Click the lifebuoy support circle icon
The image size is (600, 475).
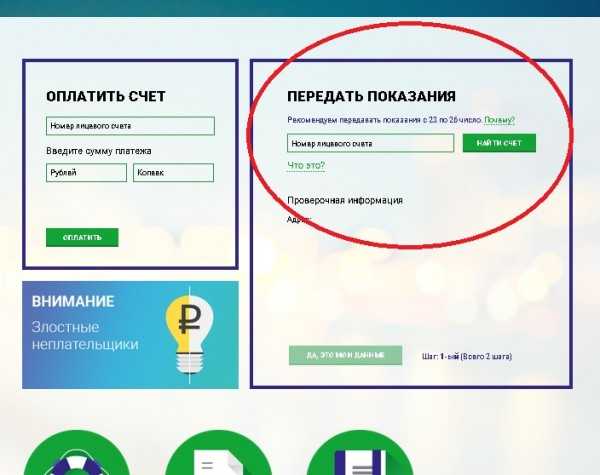(77, 453)
